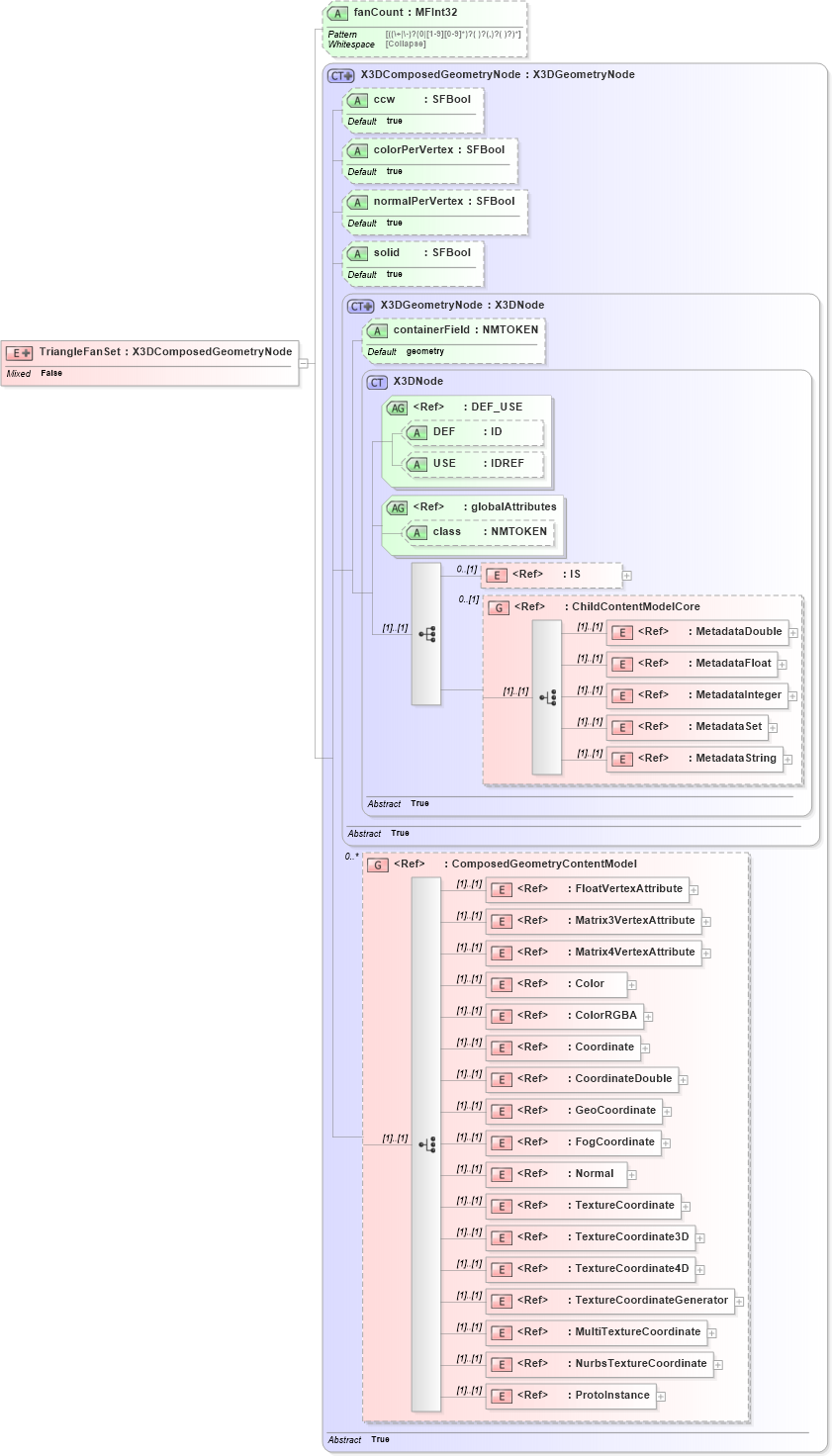Expand the MetadataFloat element
832x1456 pixels.
tap(783, 665)
